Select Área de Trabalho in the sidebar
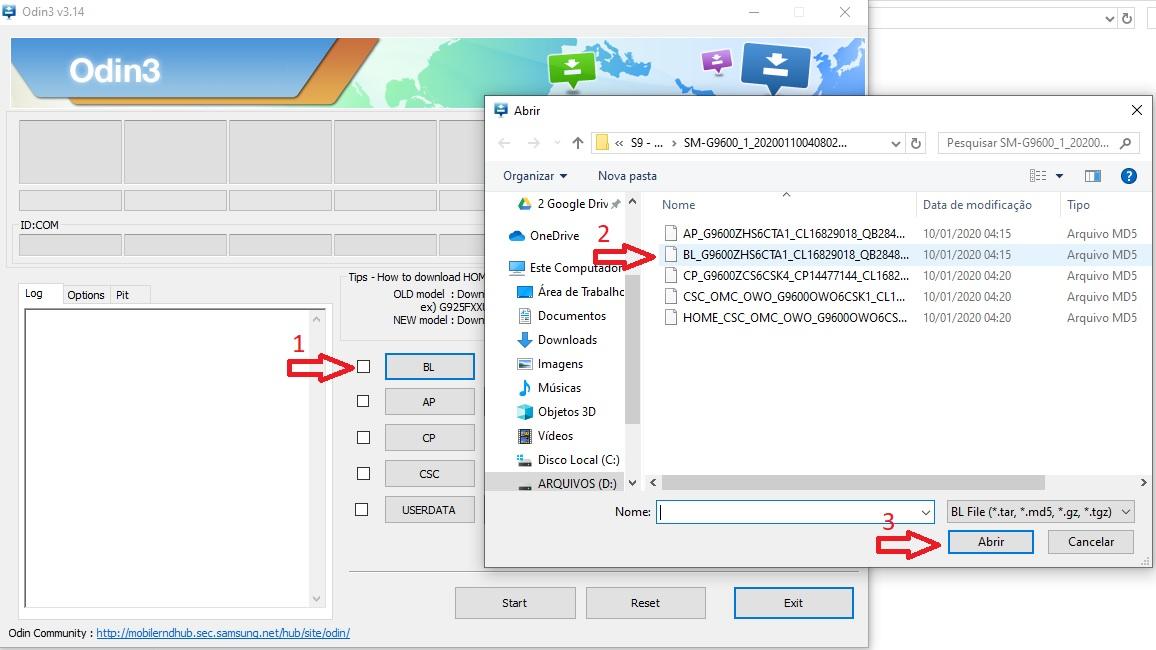 coord(570,292)
